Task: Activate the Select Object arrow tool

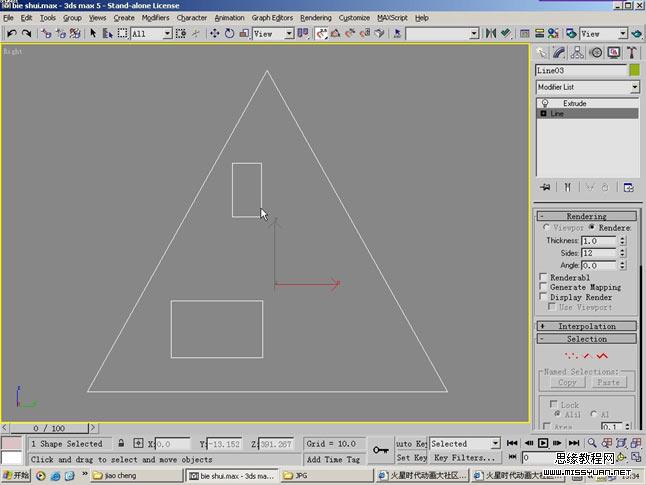Action: tap(93, 33)
